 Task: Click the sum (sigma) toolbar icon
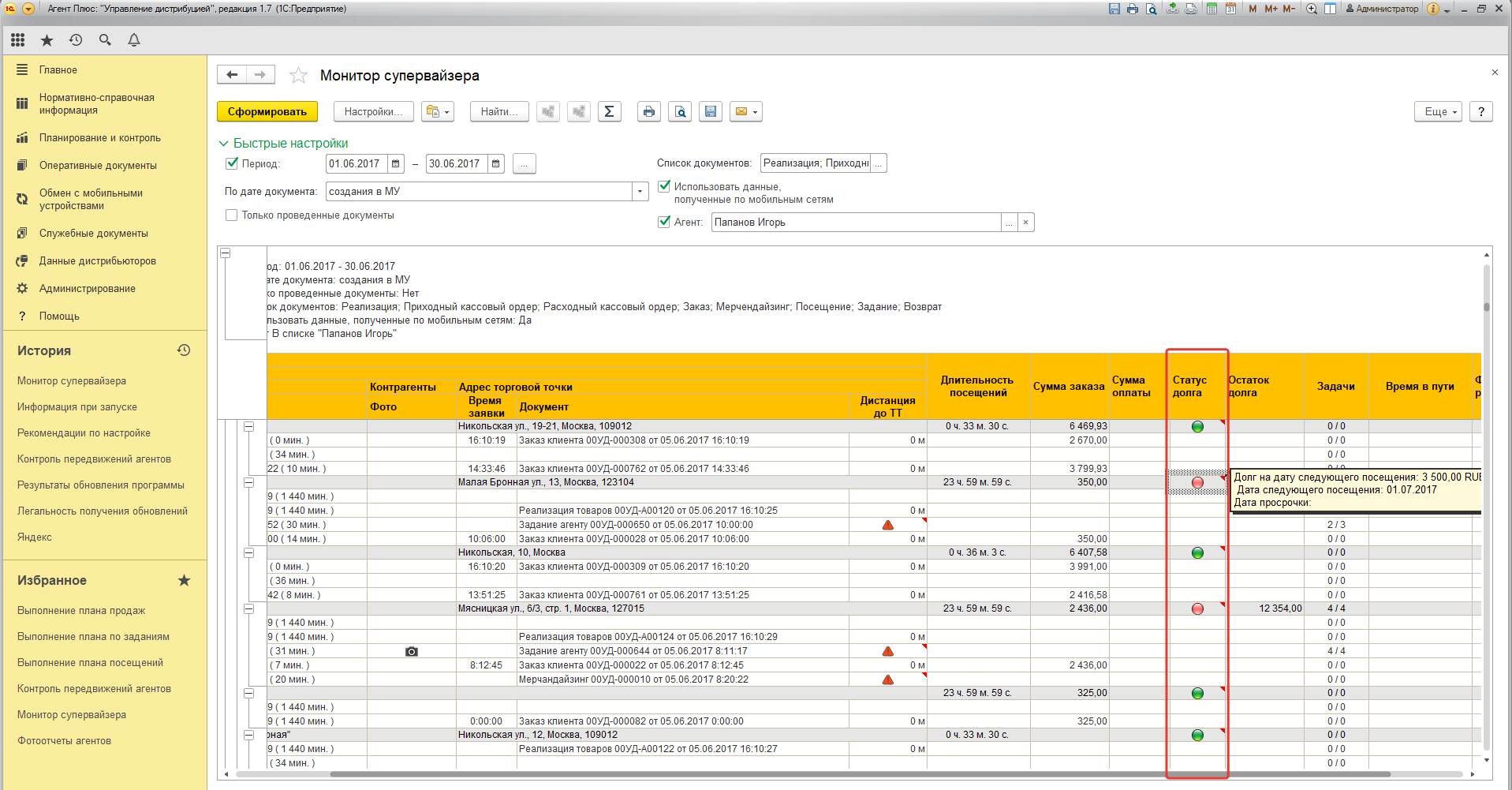click(x=609, y=112)
